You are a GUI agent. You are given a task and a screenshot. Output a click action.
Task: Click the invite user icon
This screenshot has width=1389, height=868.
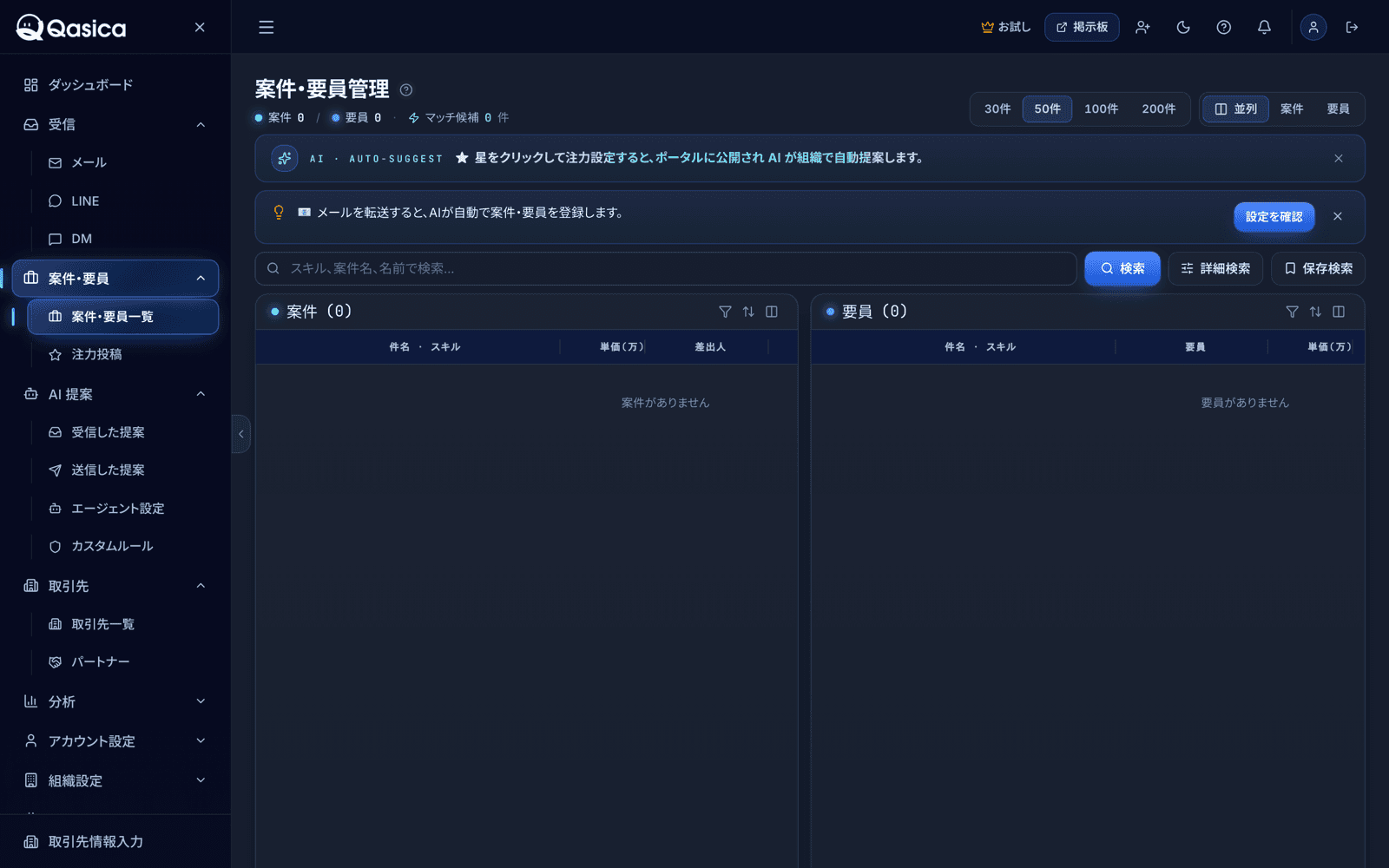[1142, 28]
